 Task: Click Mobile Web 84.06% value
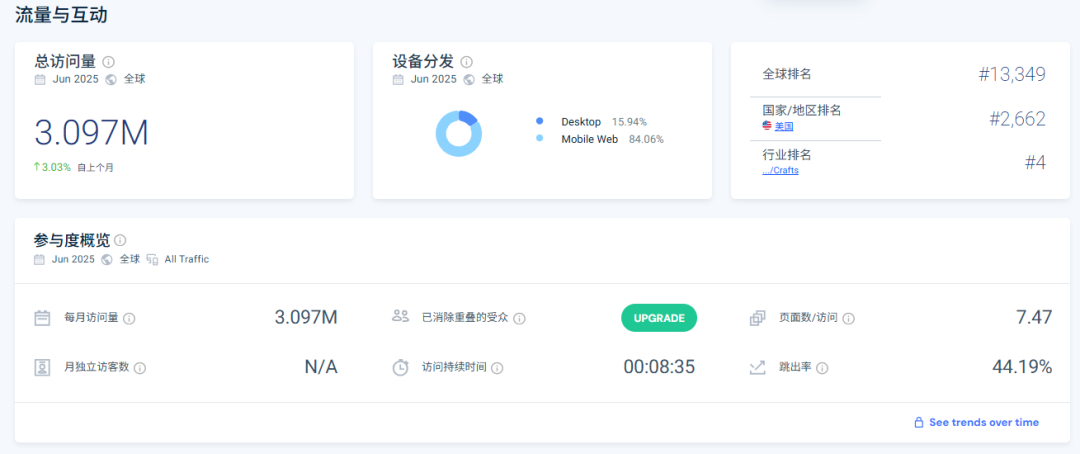(646, 139)
